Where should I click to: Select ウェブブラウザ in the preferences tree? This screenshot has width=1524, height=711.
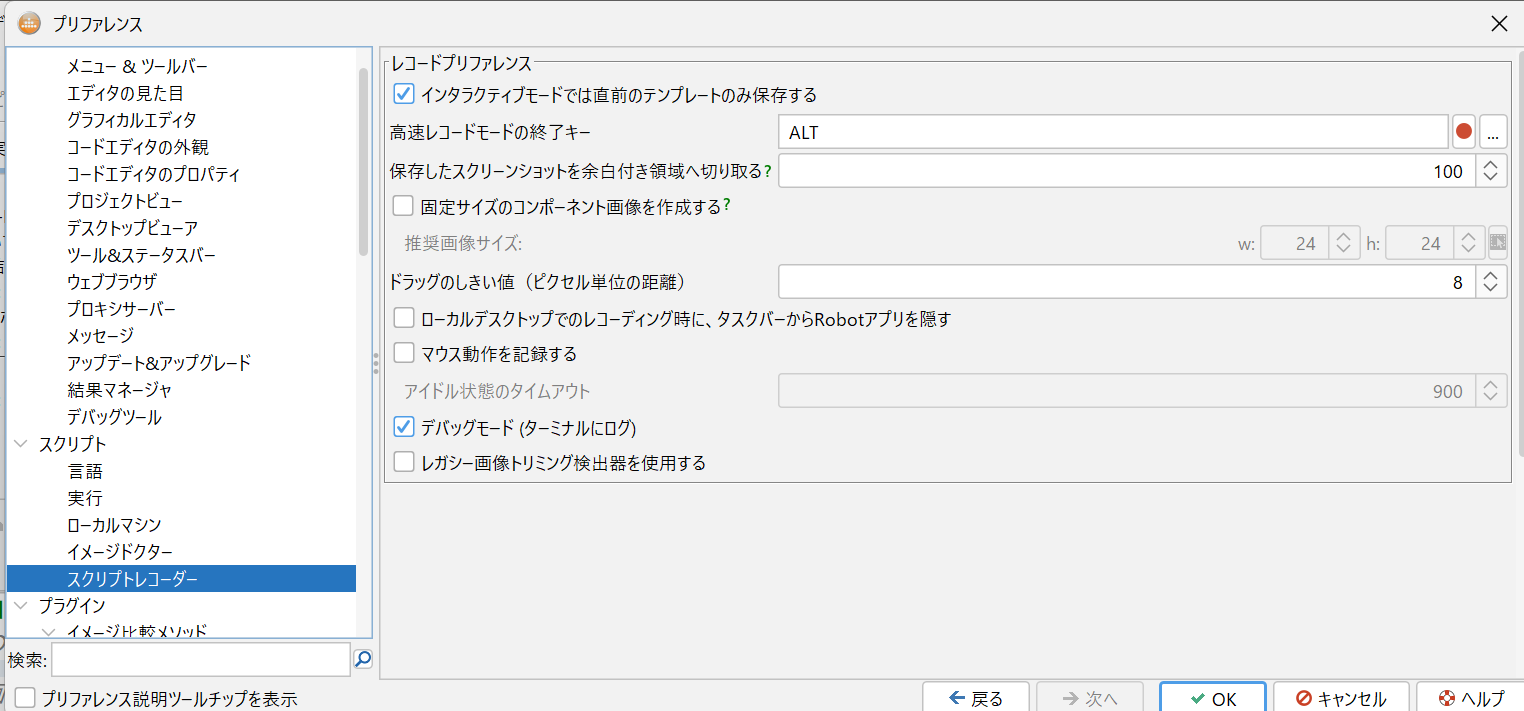tap(112, 282)
